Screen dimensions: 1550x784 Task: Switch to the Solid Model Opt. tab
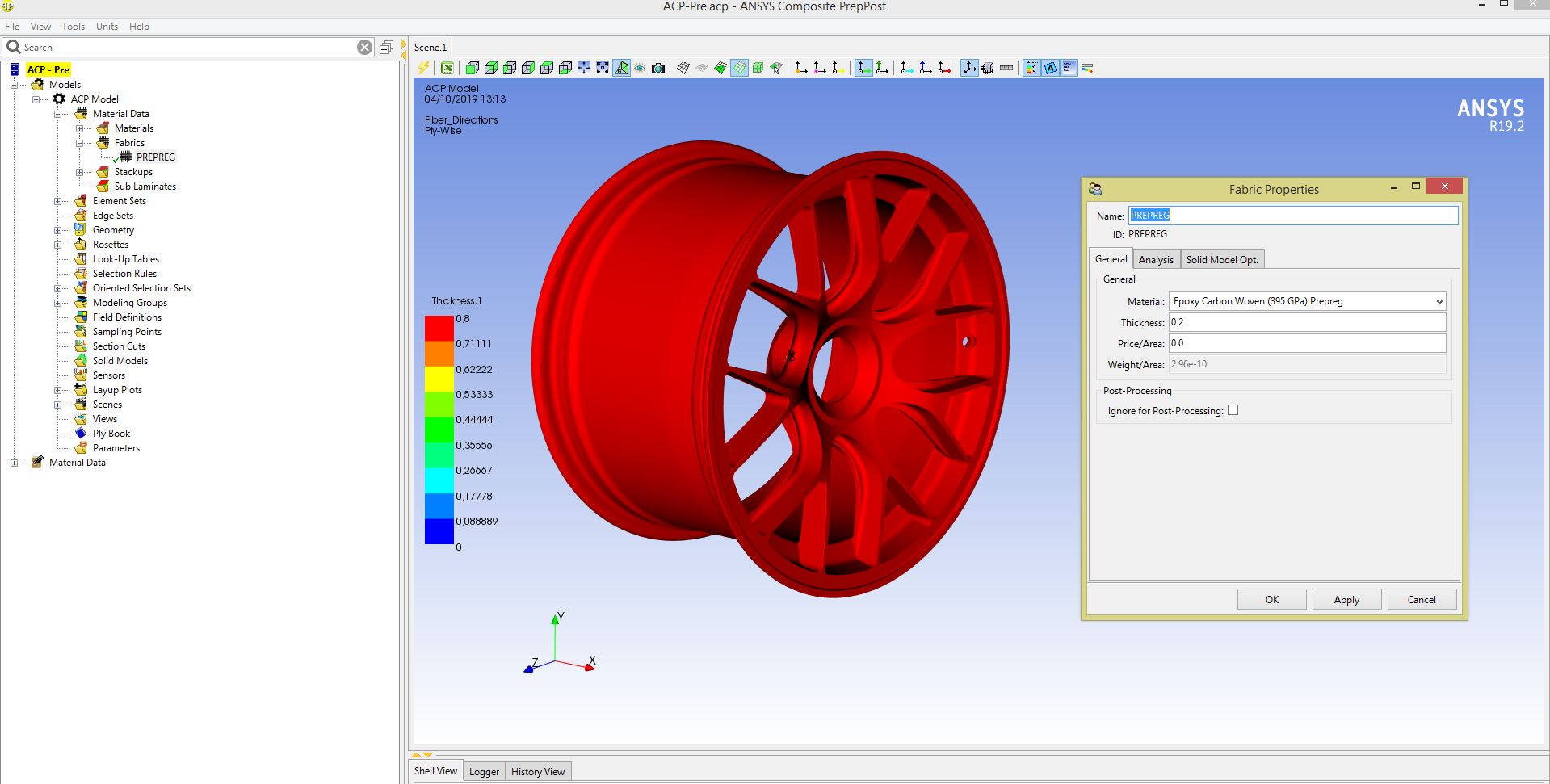1222,259
